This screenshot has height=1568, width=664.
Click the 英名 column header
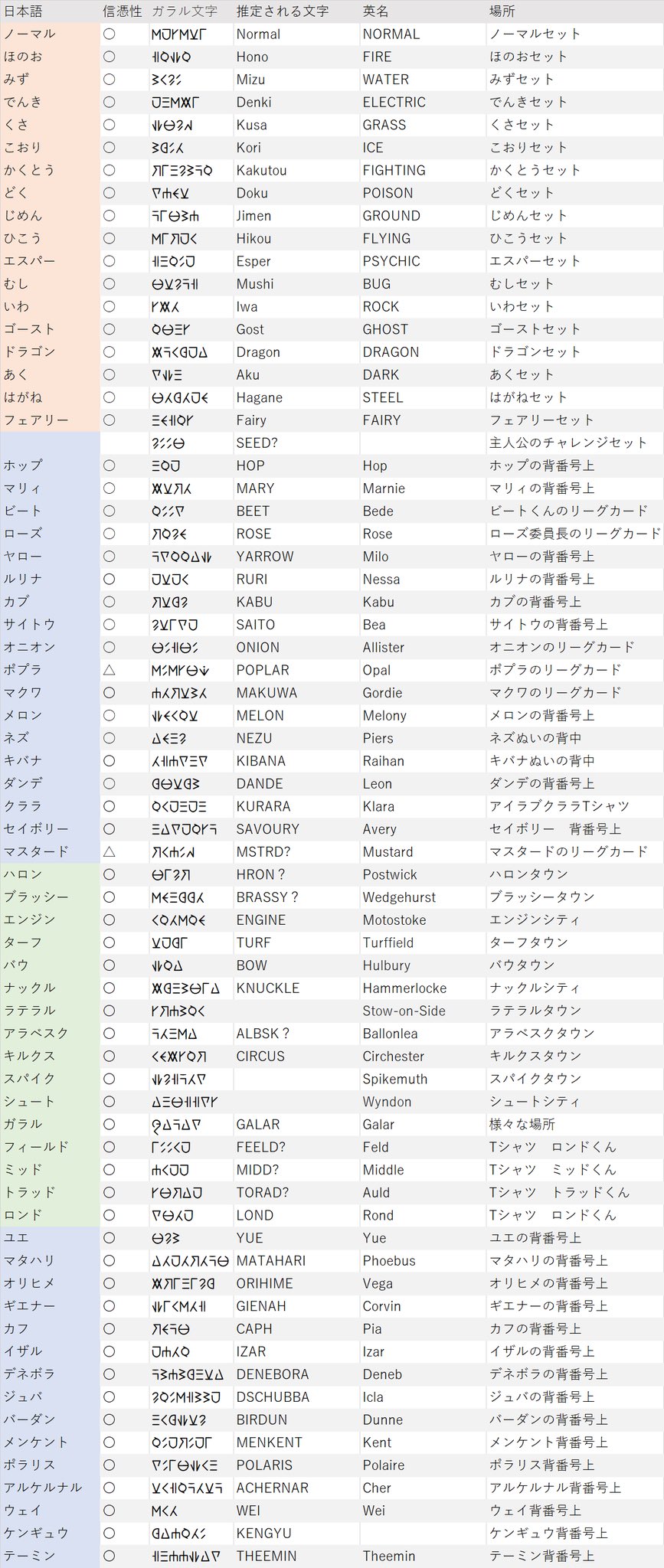375,11
